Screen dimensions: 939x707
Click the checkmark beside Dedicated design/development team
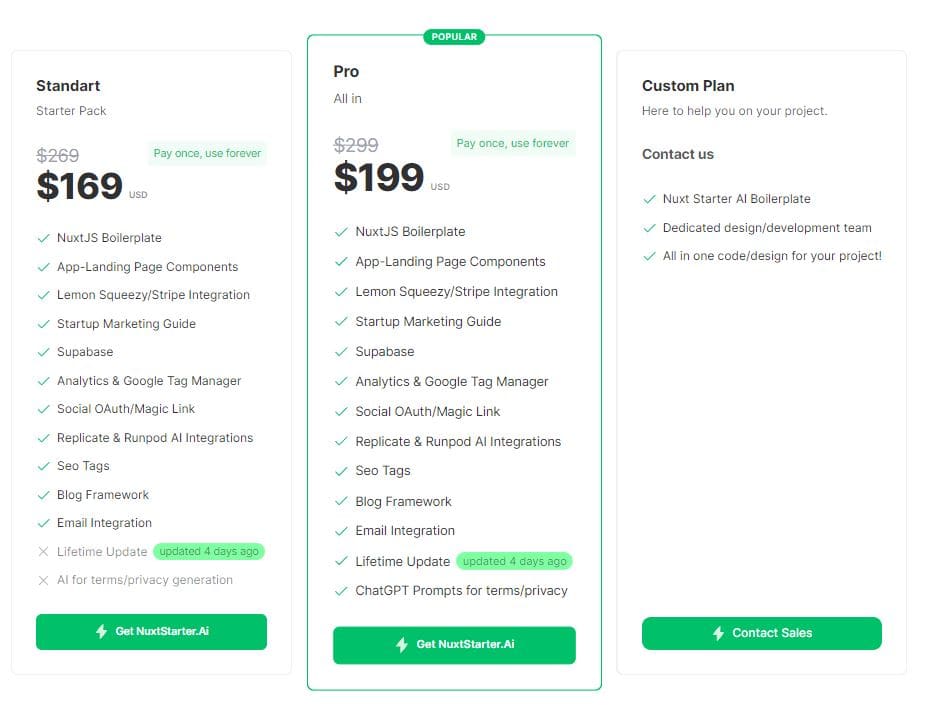pyautogui.click(x=648, y=227)
